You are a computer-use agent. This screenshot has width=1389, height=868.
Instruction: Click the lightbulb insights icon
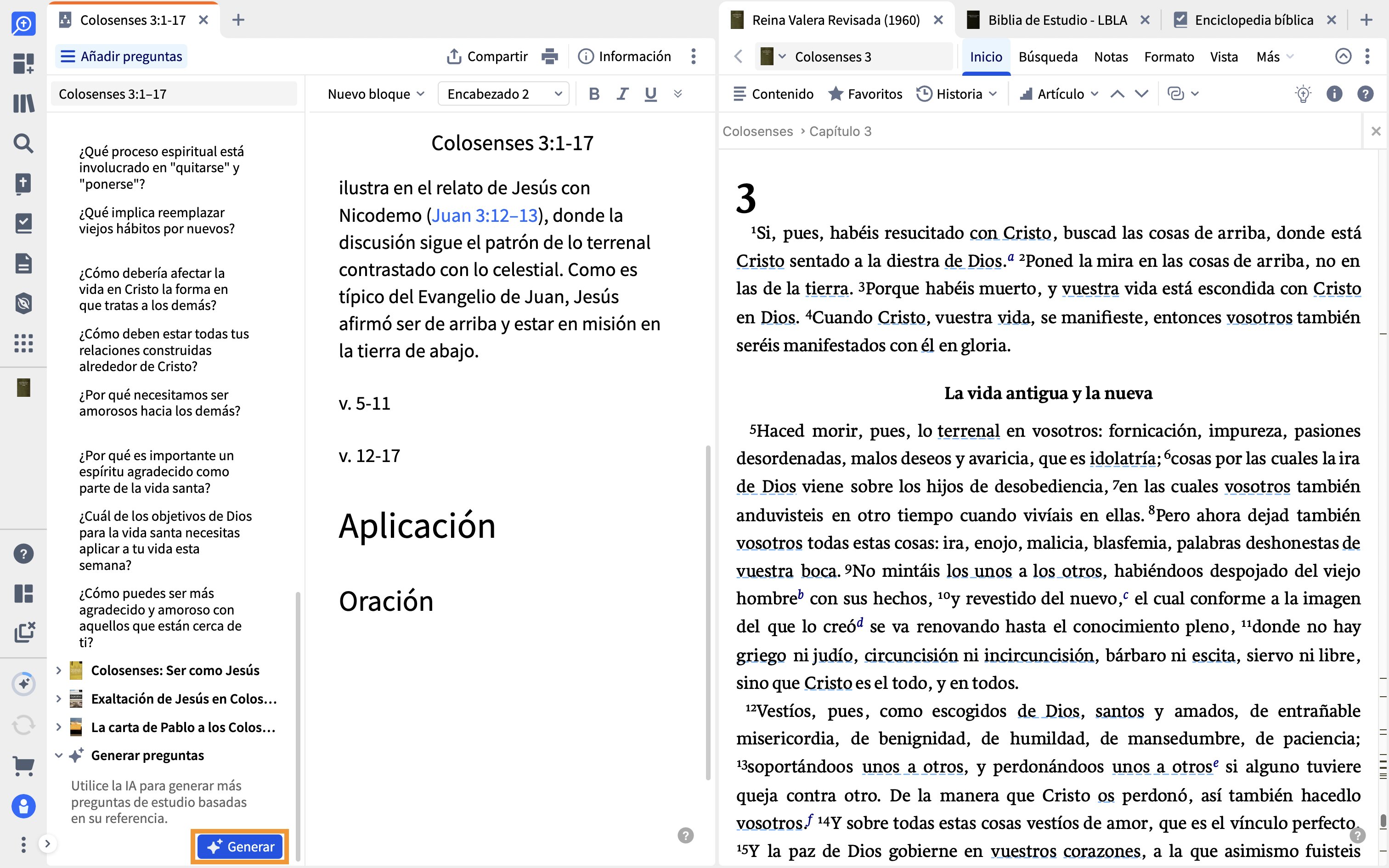pyautogui.click(x=1303, y=94)
